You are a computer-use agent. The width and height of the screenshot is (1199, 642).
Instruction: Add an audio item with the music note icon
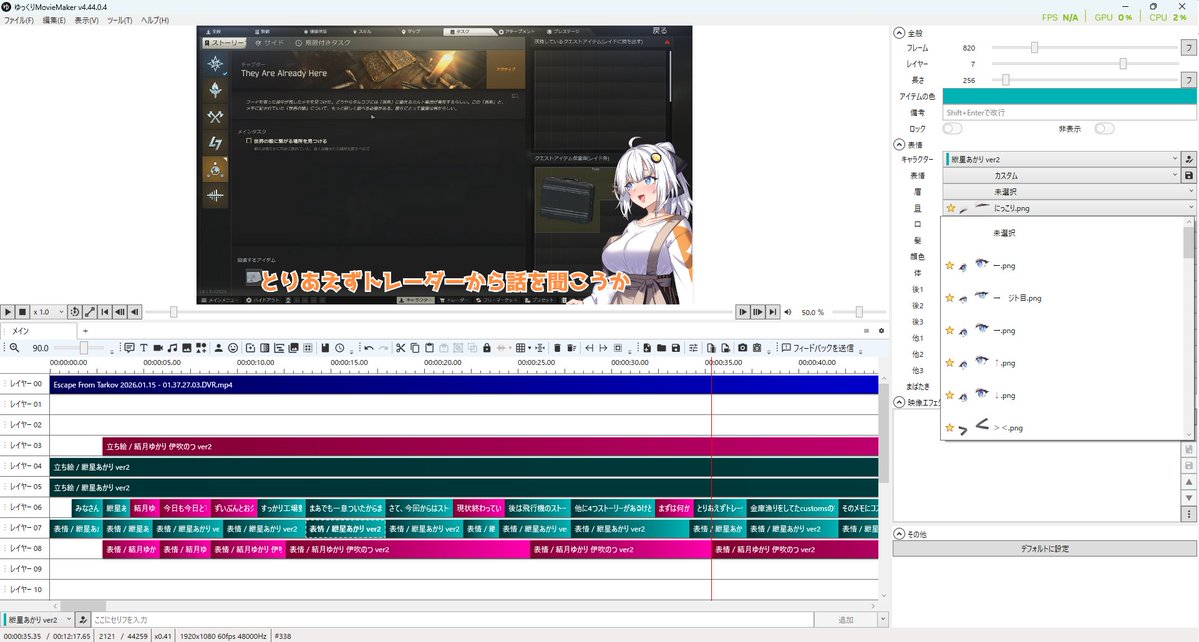[173, 348]
